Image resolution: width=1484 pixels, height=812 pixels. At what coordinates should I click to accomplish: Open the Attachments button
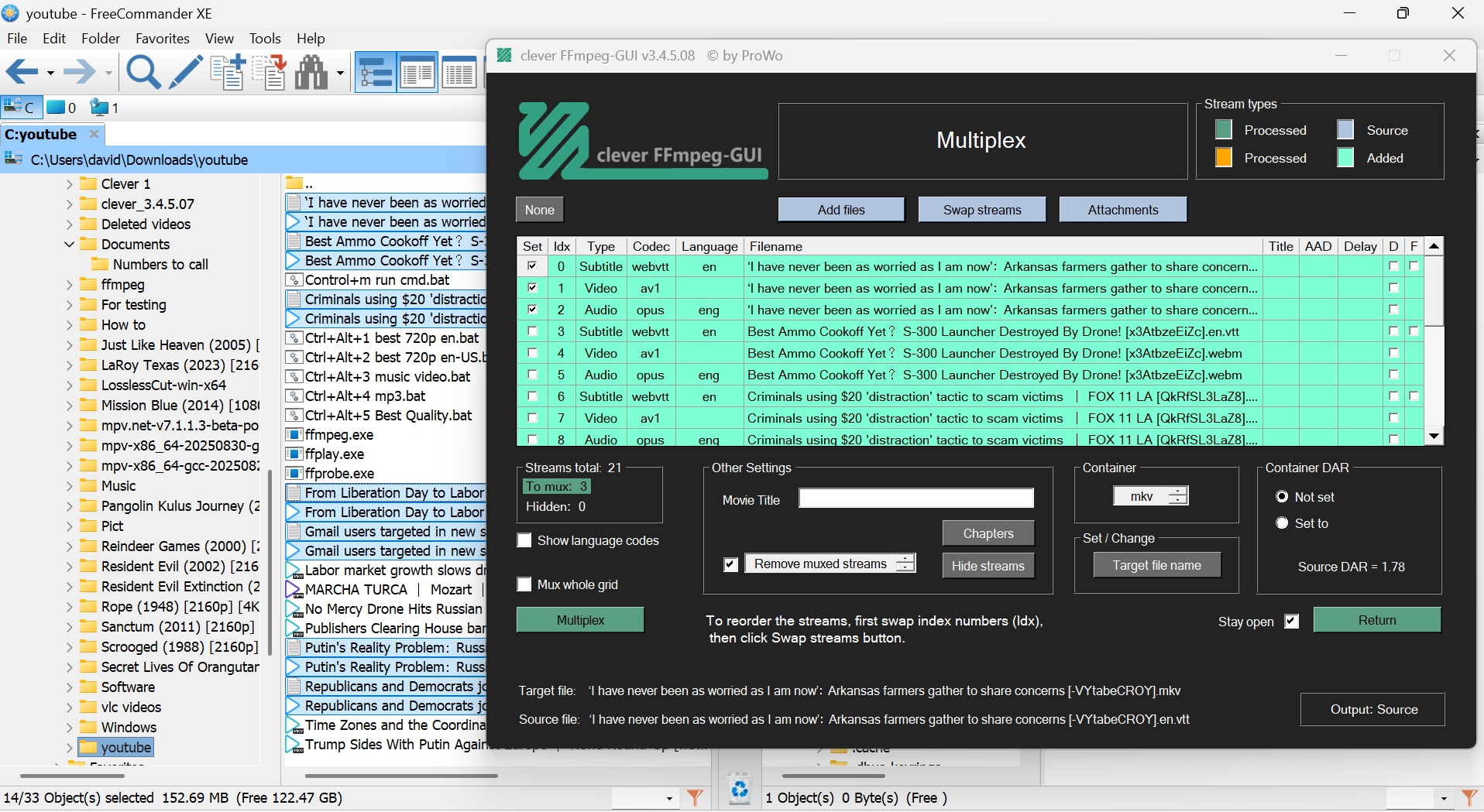(x=1123, y=210)
